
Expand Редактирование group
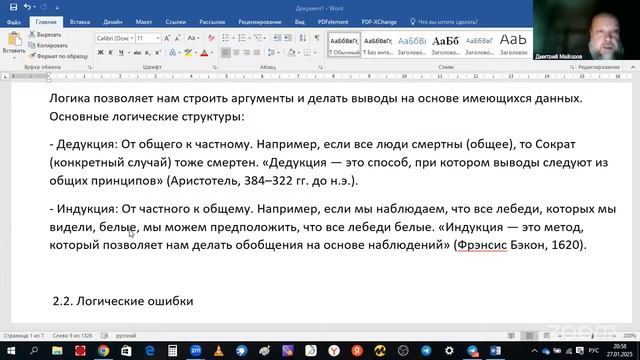[x=599, y=67]
